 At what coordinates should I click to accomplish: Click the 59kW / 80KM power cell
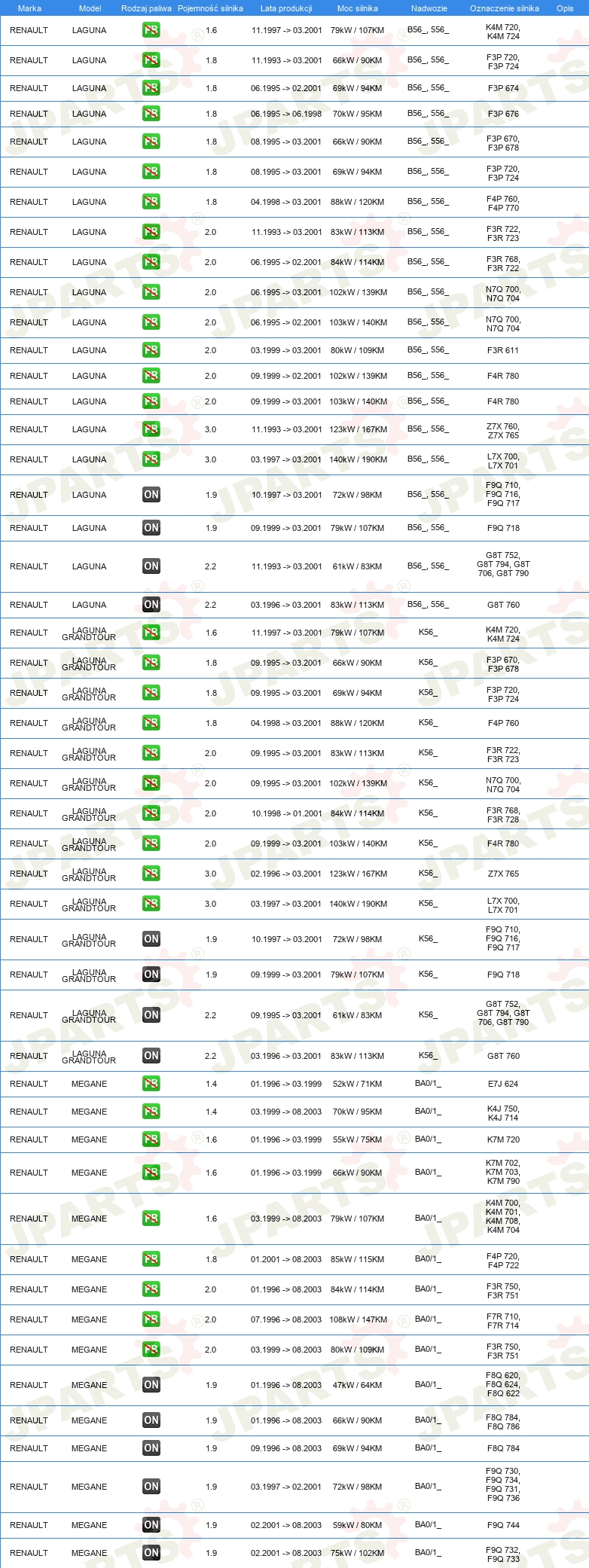point(358,1525)
